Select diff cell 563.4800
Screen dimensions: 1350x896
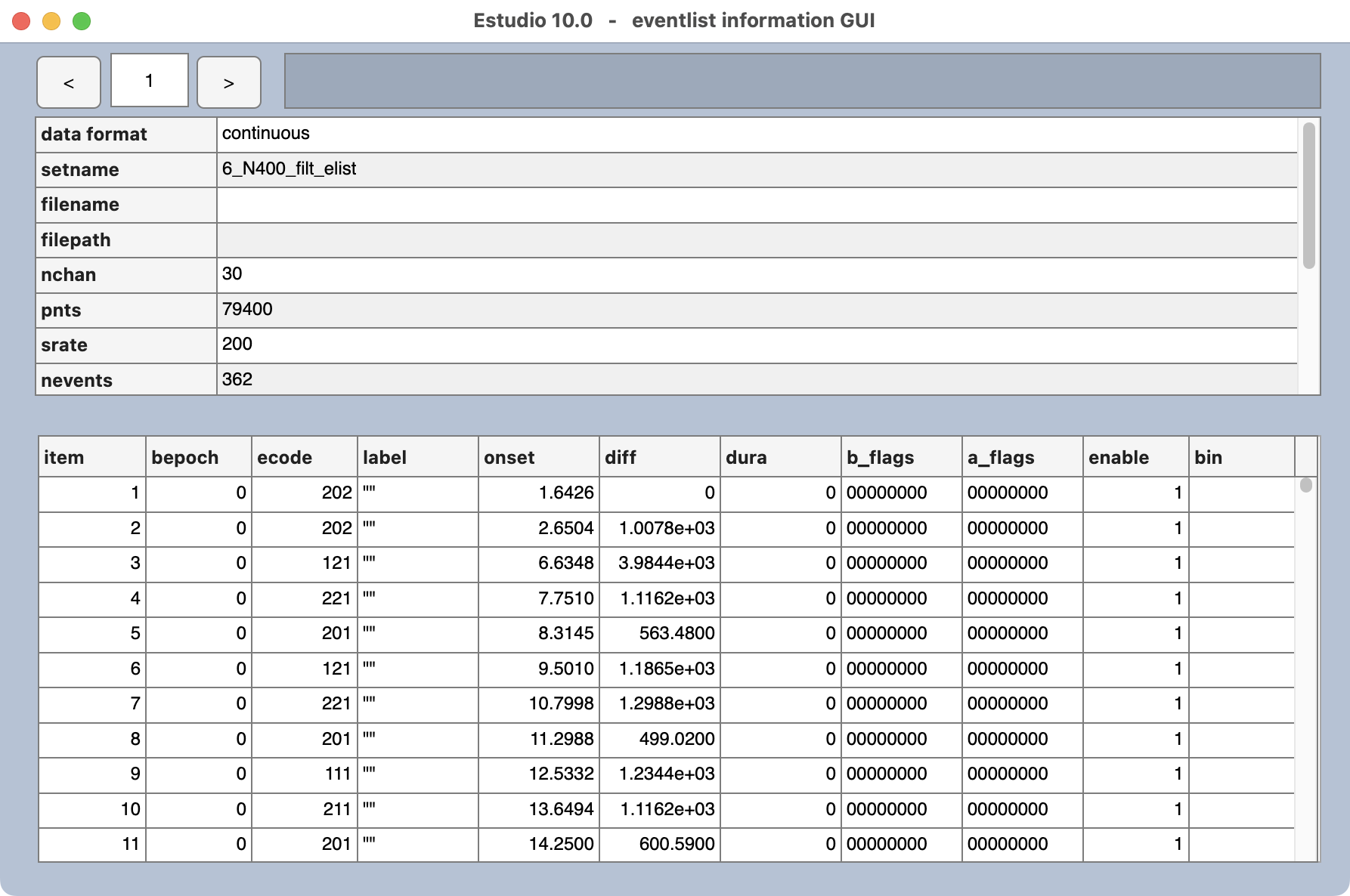pyautogui.click(x=660, y=635)
